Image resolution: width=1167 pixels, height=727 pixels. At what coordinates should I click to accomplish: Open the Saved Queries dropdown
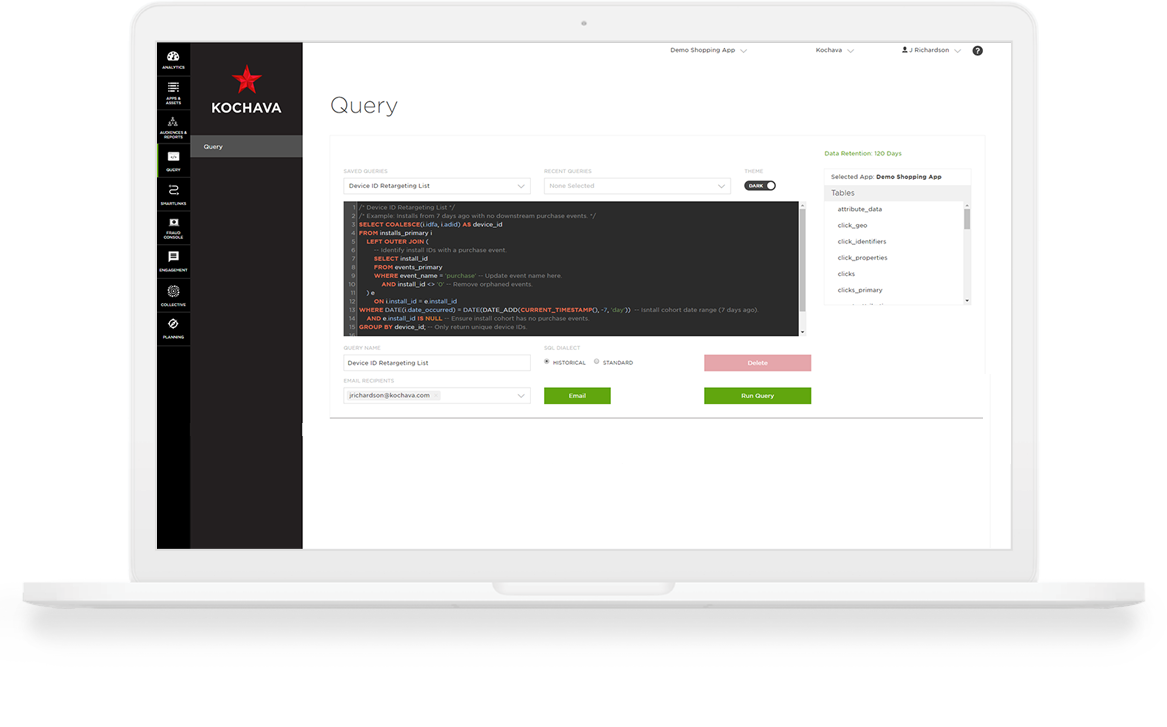tap(437, 186)
